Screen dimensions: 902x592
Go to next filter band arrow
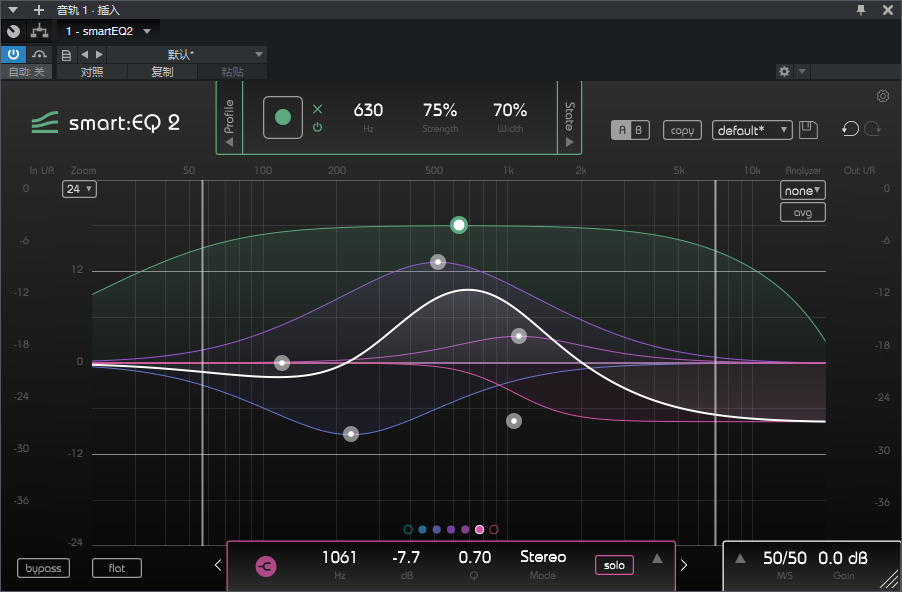coord(684,565)
